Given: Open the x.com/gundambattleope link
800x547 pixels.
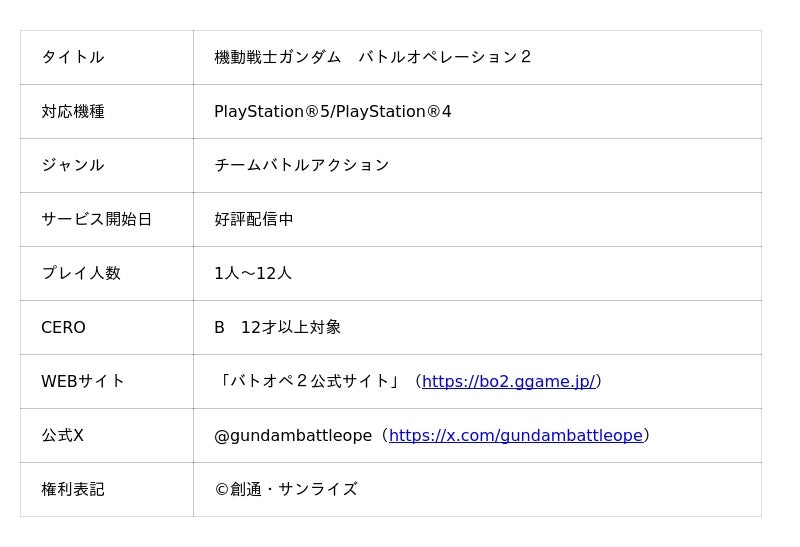Looking at the screenshot, I should pyautogui.click(x=515, y=435).
